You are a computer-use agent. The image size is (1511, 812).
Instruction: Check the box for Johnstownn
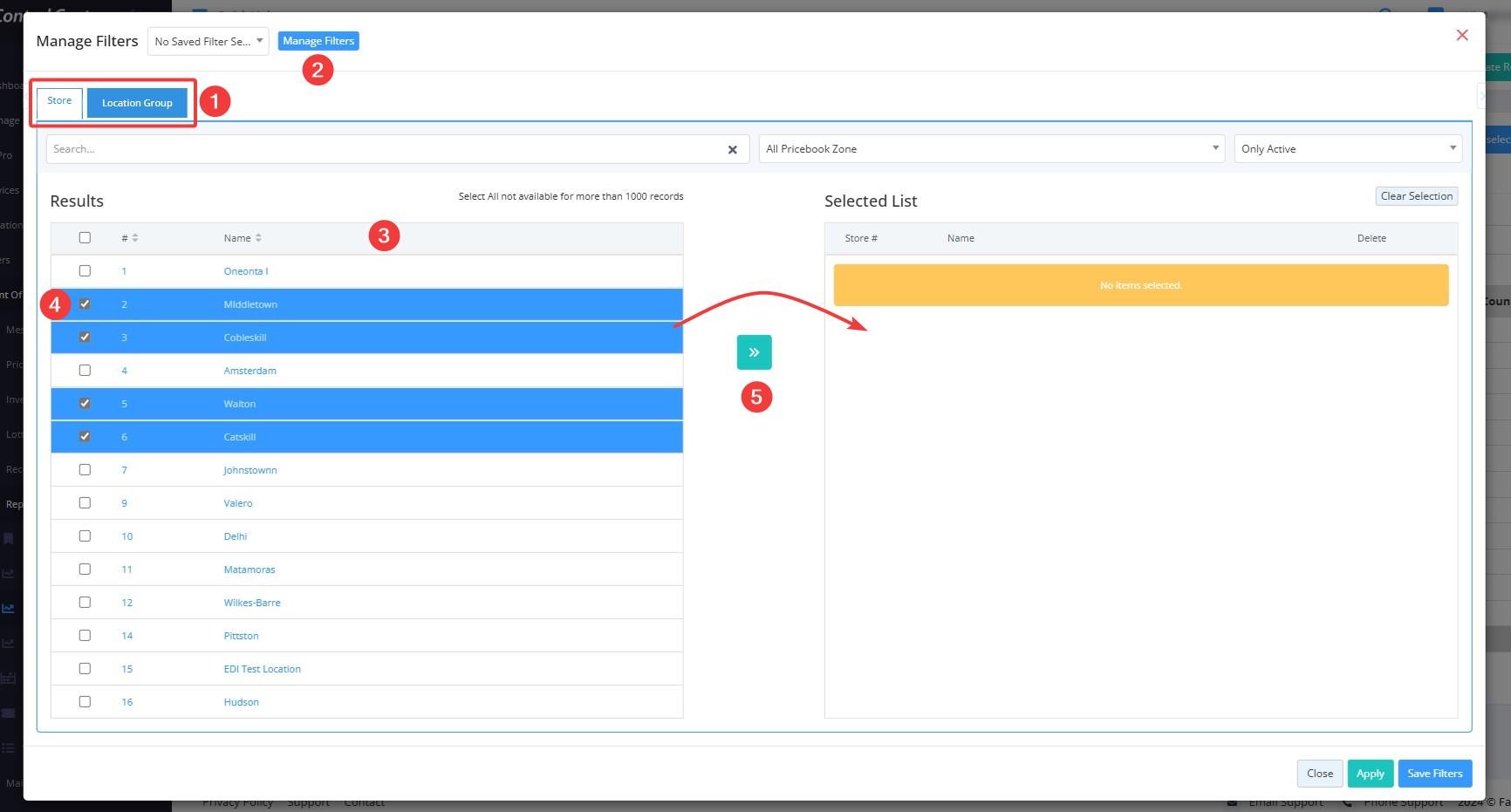point(85,469)
